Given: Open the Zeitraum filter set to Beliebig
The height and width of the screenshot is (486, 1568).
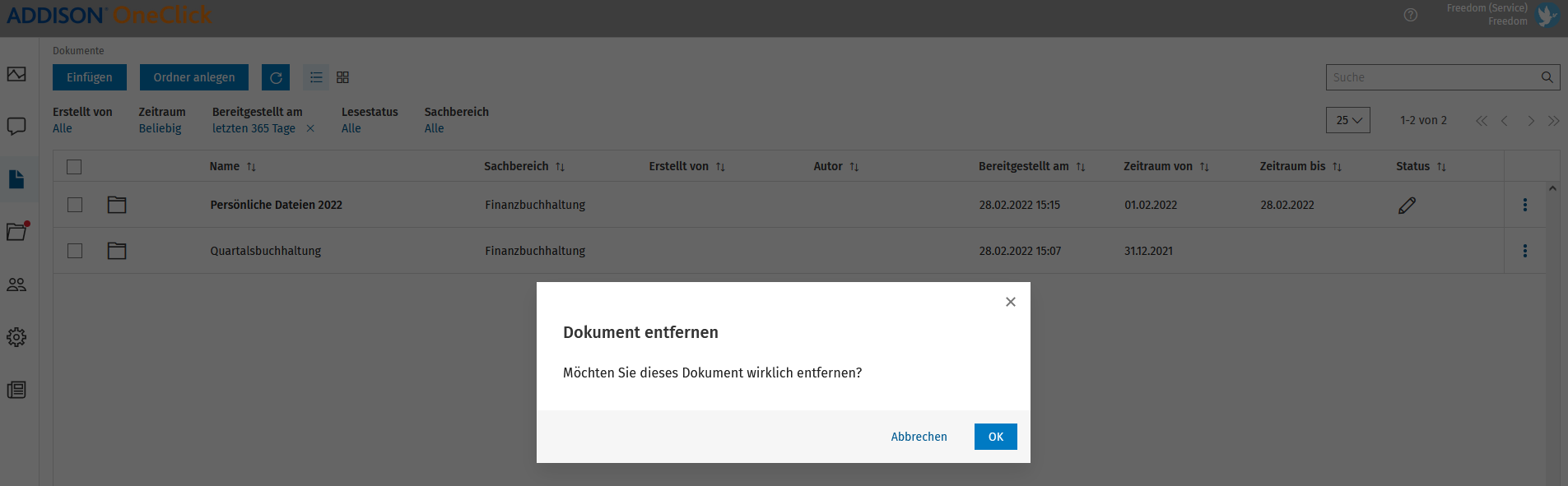Looking at the screenshot, I should pyautogui.click(x=160, y=128).
